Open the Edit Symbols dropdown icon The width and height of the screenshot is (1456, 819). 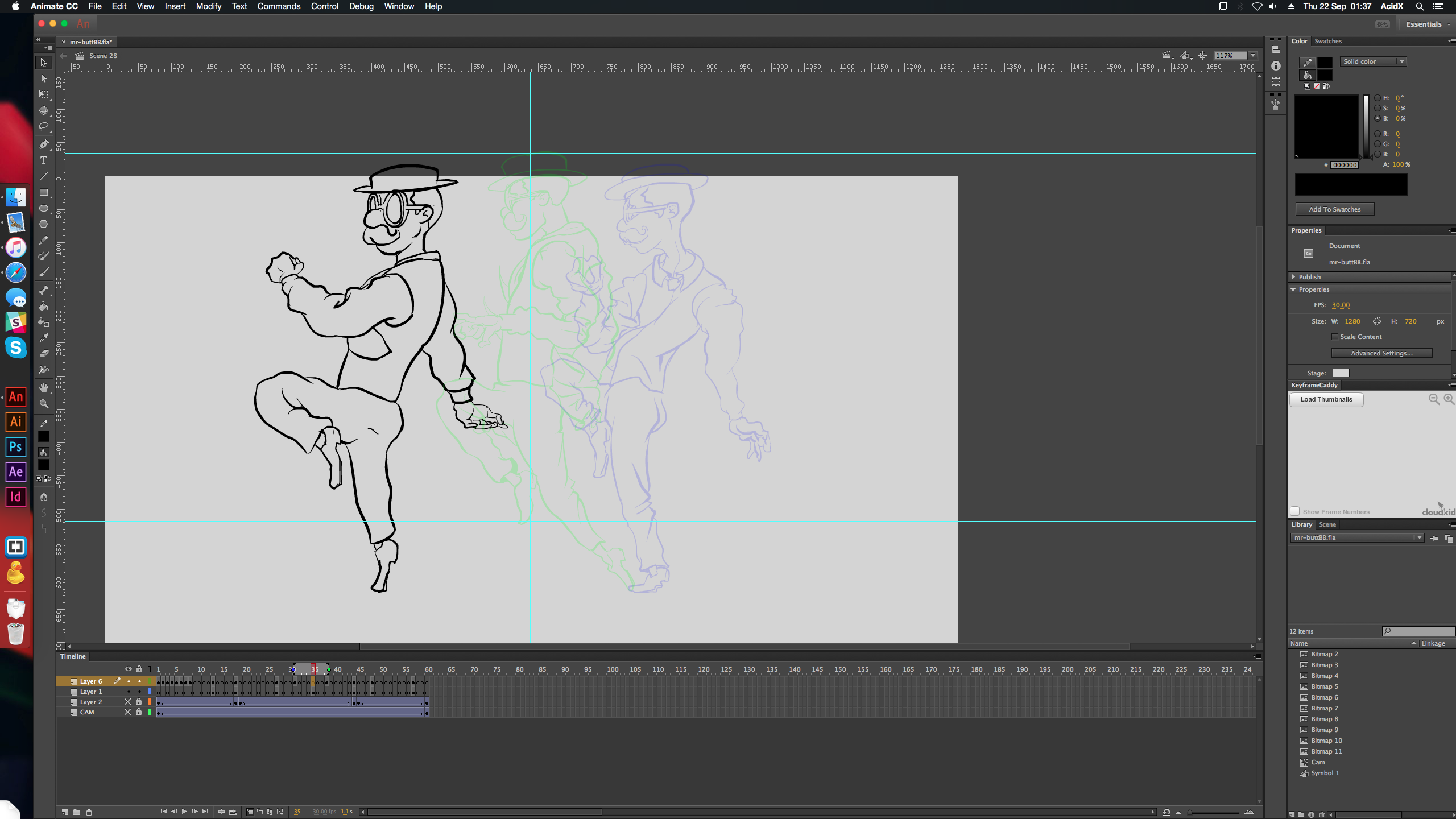[x=1186, y=56]
